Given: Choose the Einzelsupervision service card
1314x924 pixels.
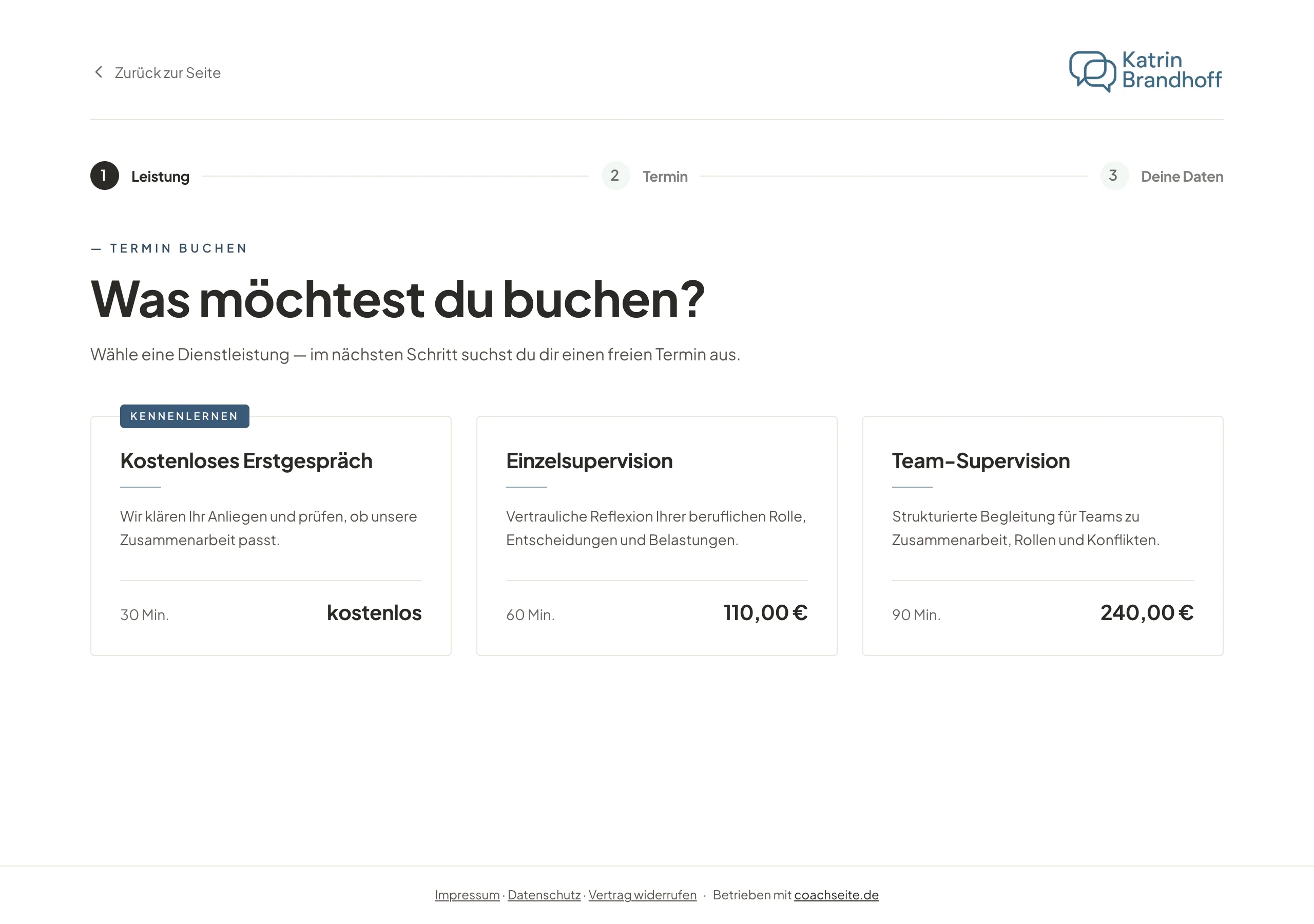Looking at the screenshot, I should pyautogui.click(x=656, y=536).
